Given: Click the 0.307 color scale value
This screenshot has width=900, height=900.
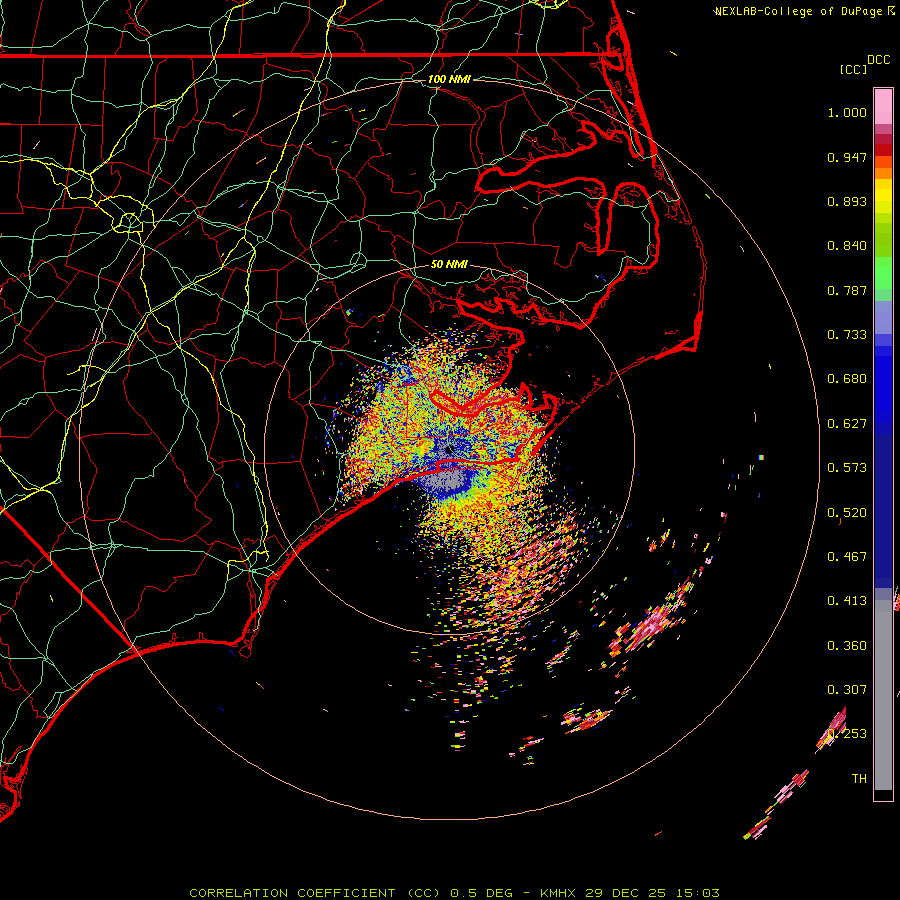Looking at the screenshot, I should 847,690.
